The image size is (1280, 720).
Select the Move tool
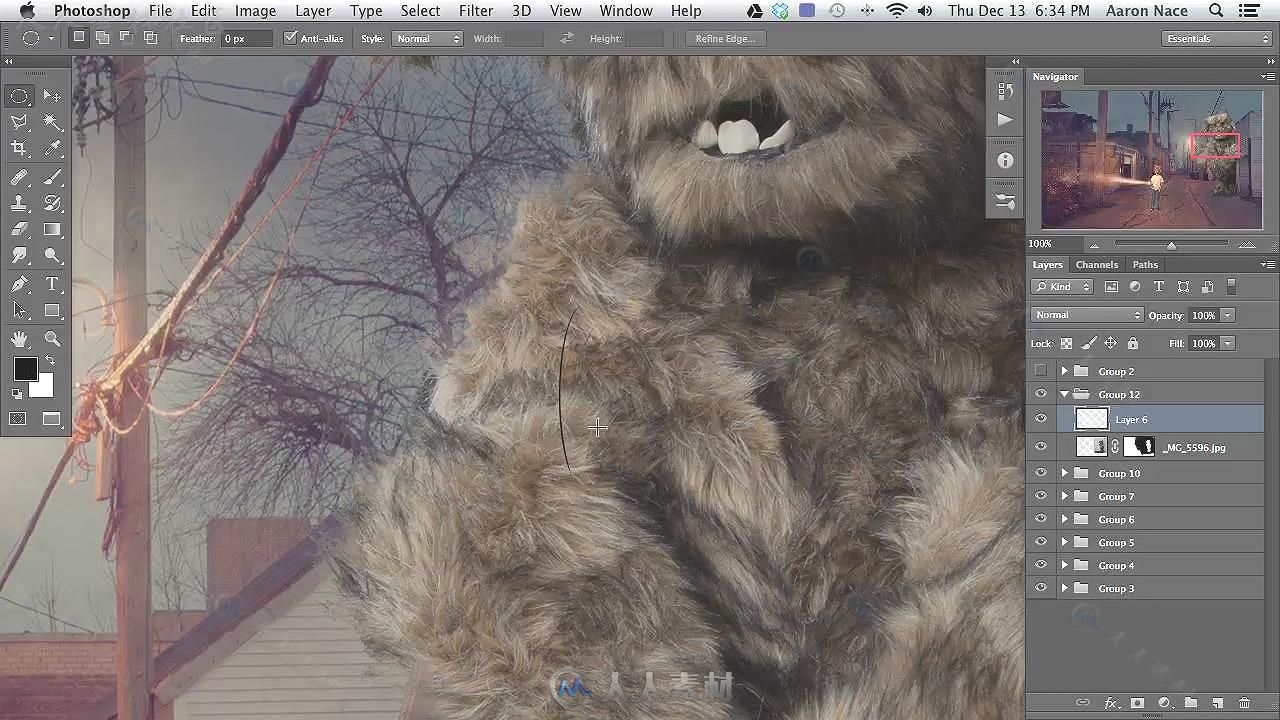pos(52,96)
